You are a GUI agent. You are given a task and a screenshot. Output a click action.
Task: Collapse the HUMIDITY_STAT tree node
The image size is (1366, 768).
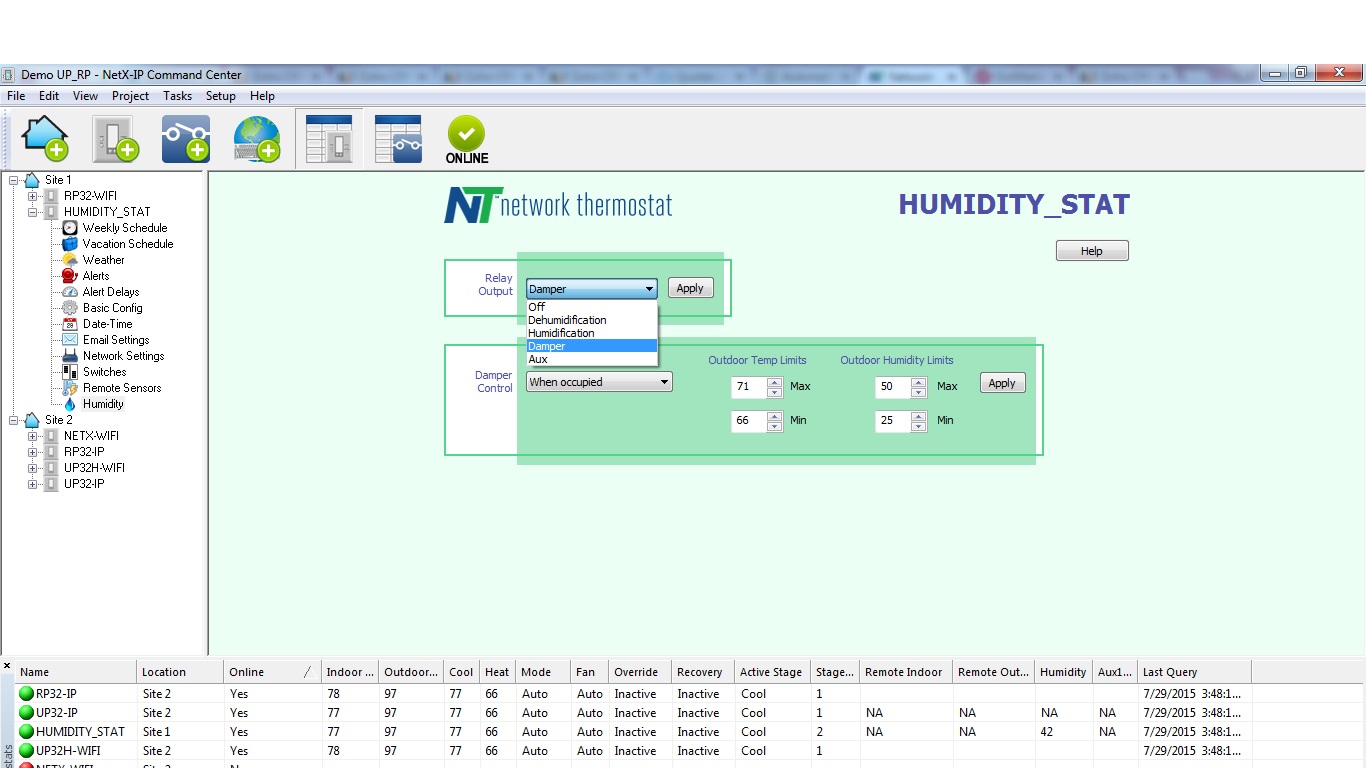point(32,212)
